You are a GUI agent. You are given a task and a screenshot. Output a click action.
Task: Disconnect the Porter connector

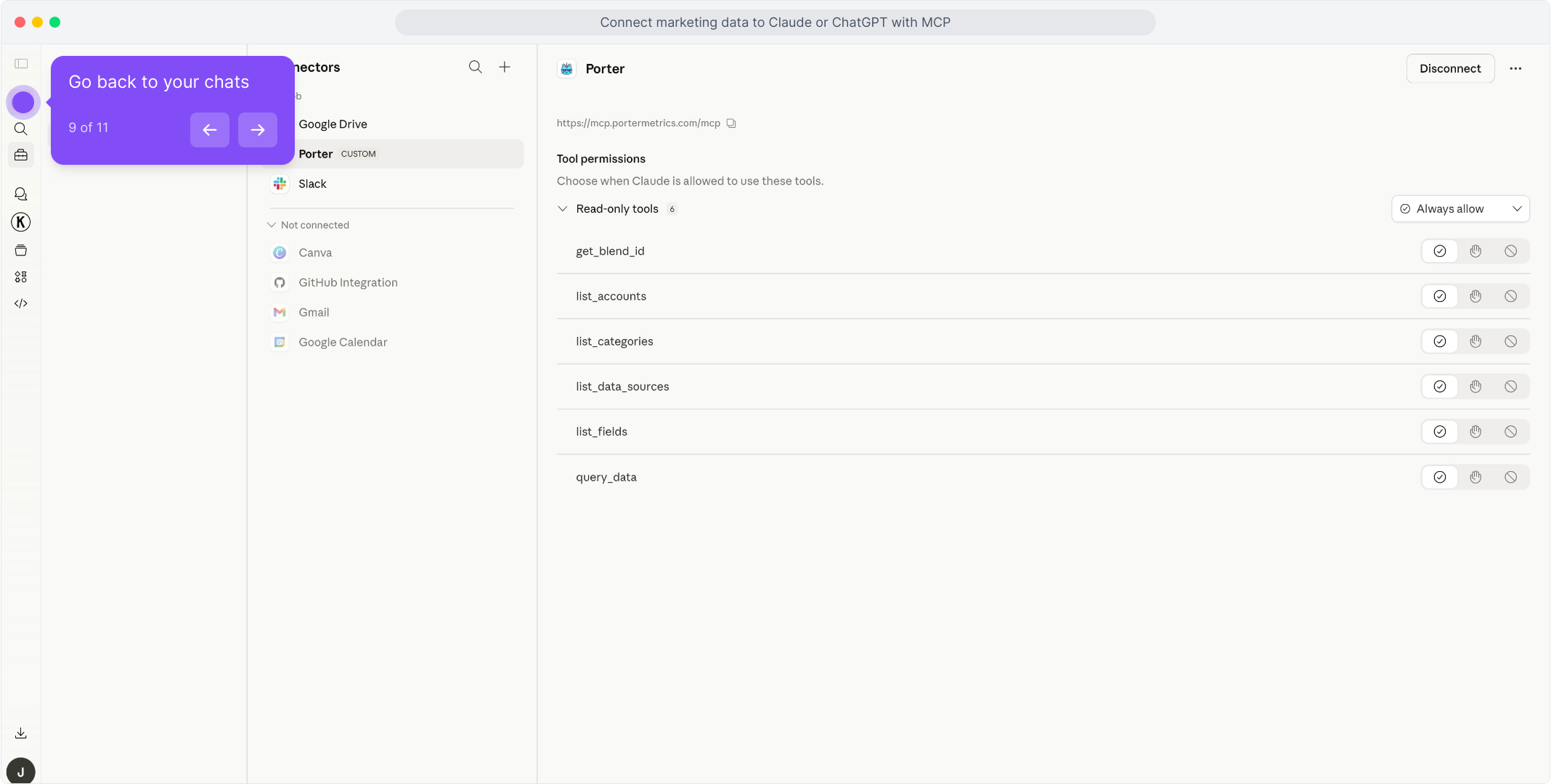tap(1449, 68)
